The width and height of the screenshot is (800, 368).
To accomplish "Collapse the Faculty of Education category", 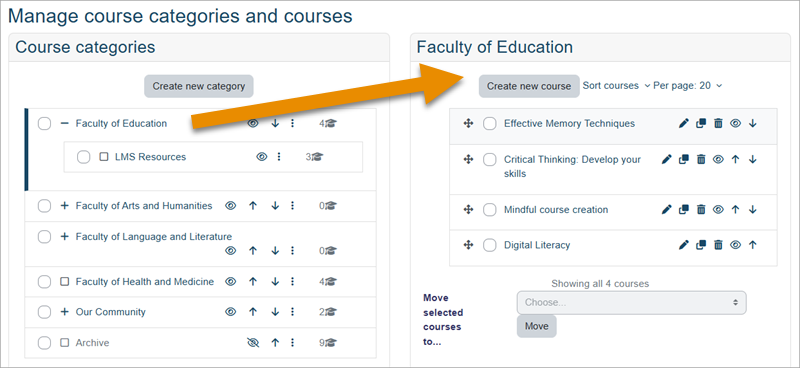I will coord(64,124).
